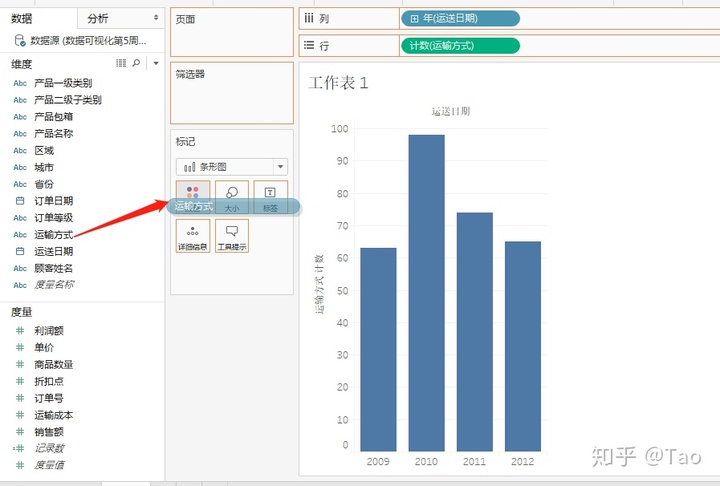Click the Detail (详细信息) marks card
This screenshot has width=720, height=486.
point(193,236)
